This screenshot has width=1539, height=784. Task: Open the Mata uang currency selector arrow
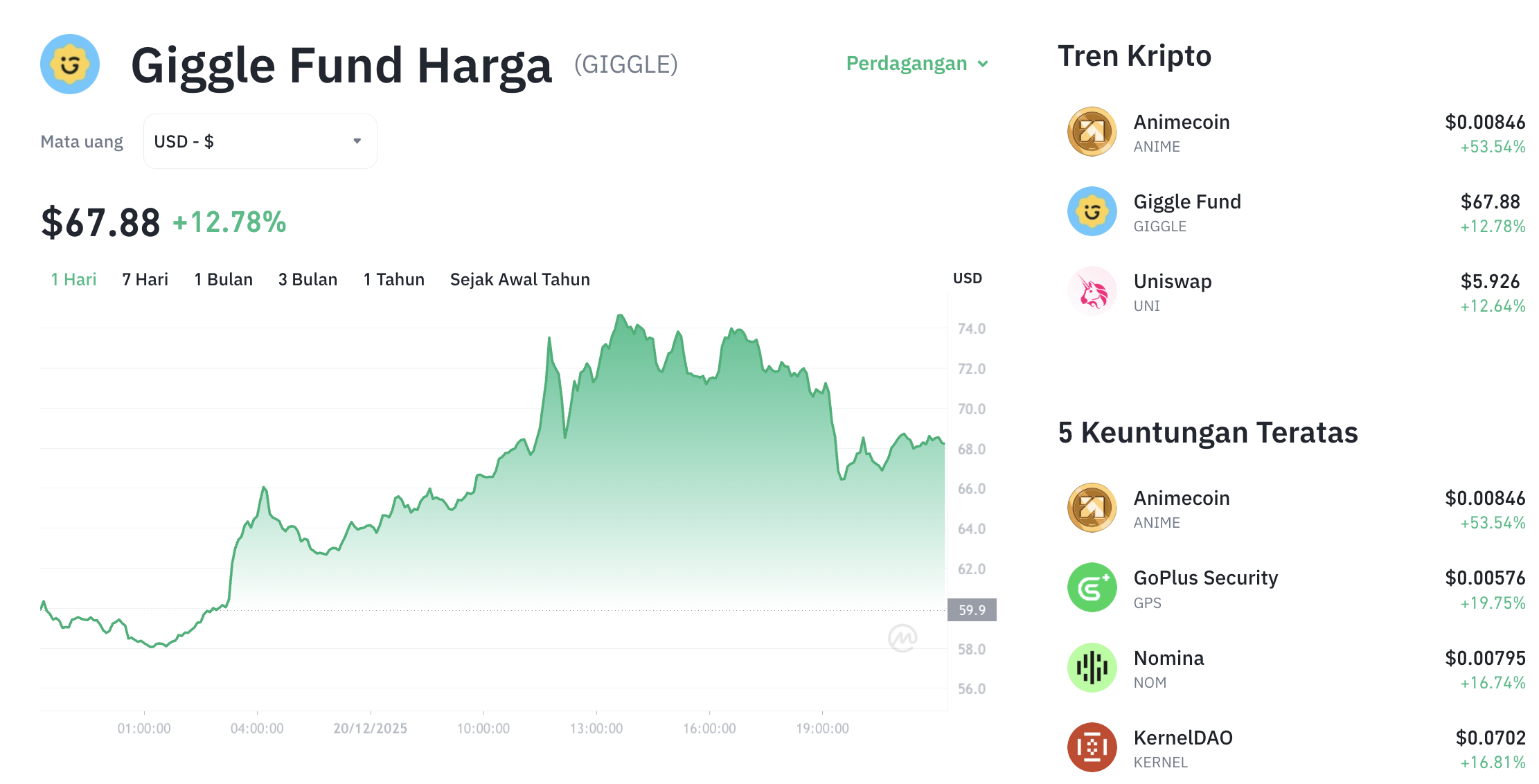(357, 141)
